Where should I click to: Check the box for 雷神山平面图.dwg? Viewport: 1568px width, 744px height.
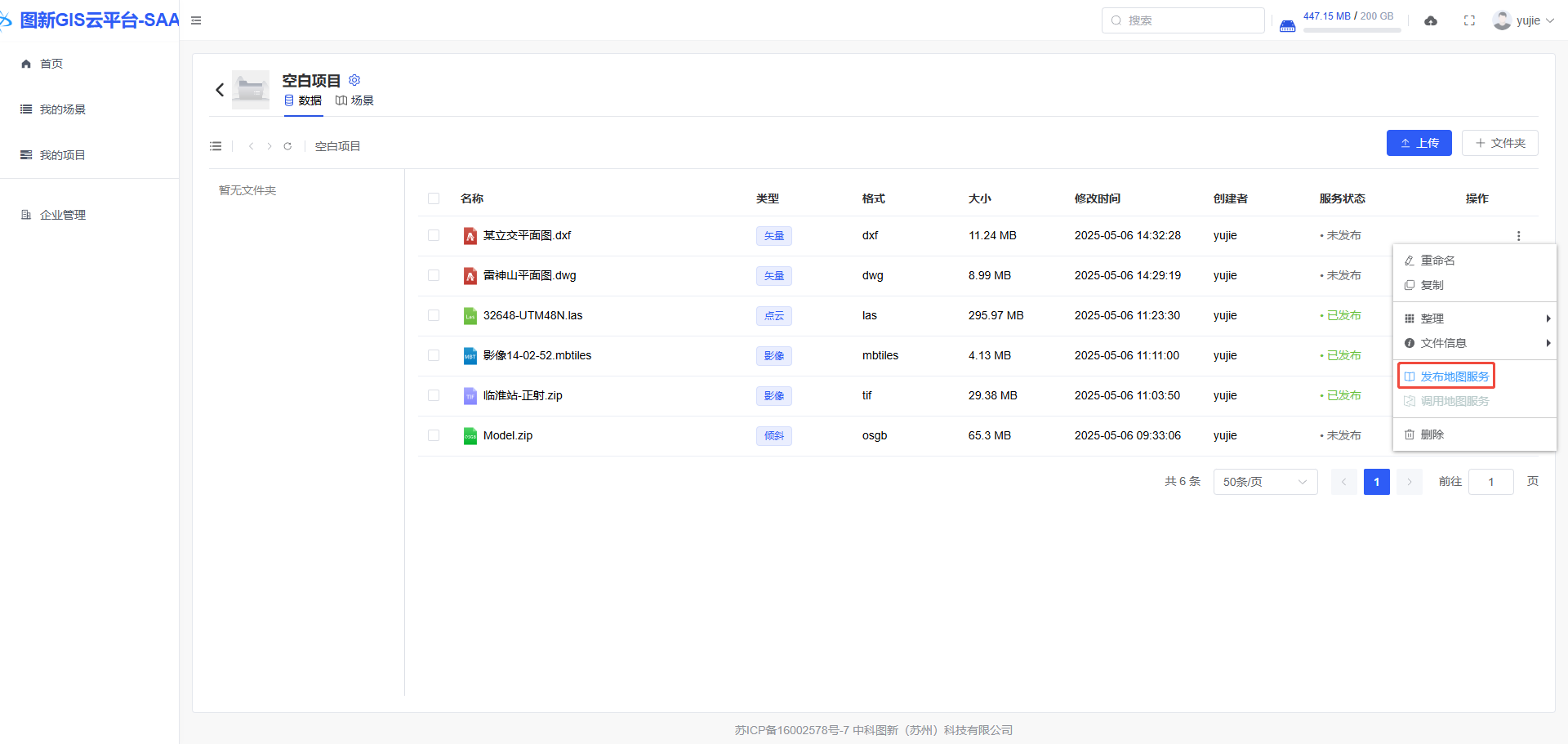point(434,276)
